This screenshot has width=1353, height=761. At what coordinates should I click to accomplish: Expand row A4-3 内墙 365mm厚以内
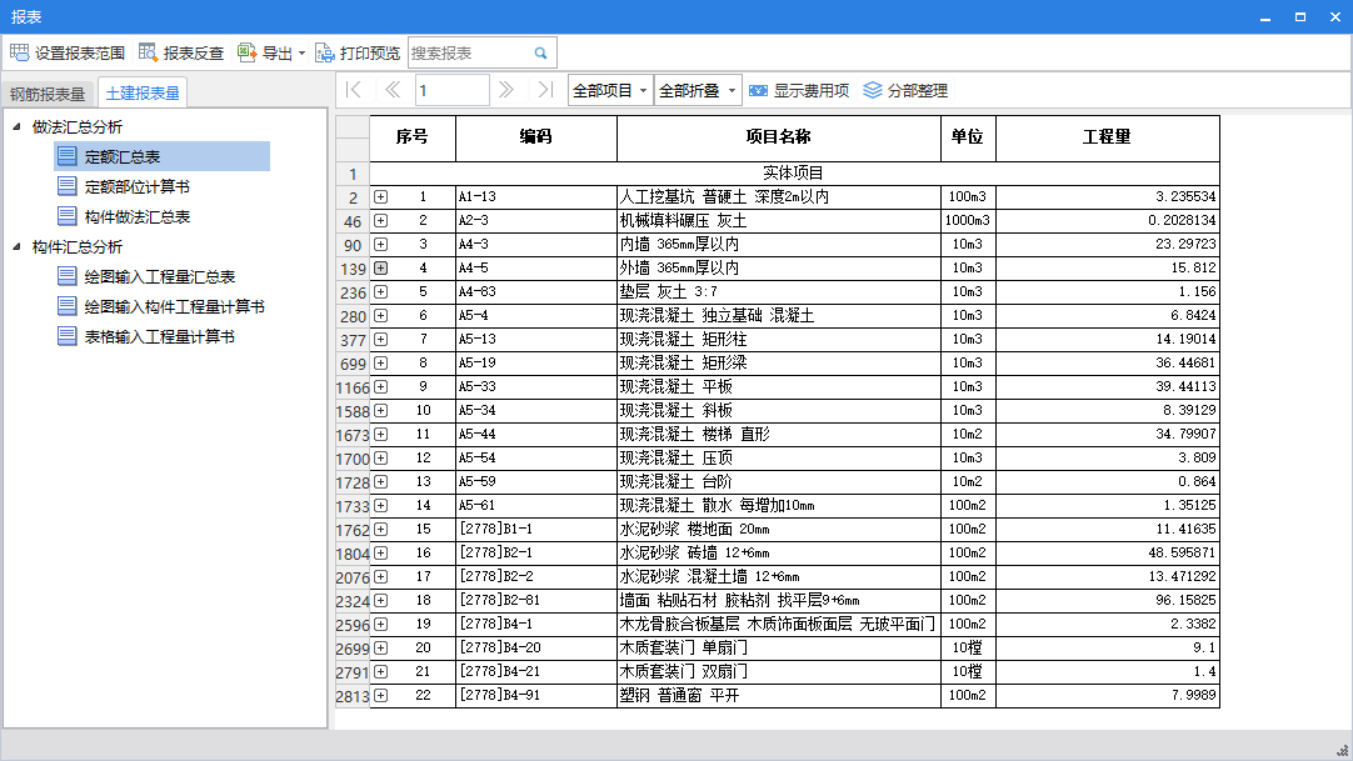pos(381,244)
